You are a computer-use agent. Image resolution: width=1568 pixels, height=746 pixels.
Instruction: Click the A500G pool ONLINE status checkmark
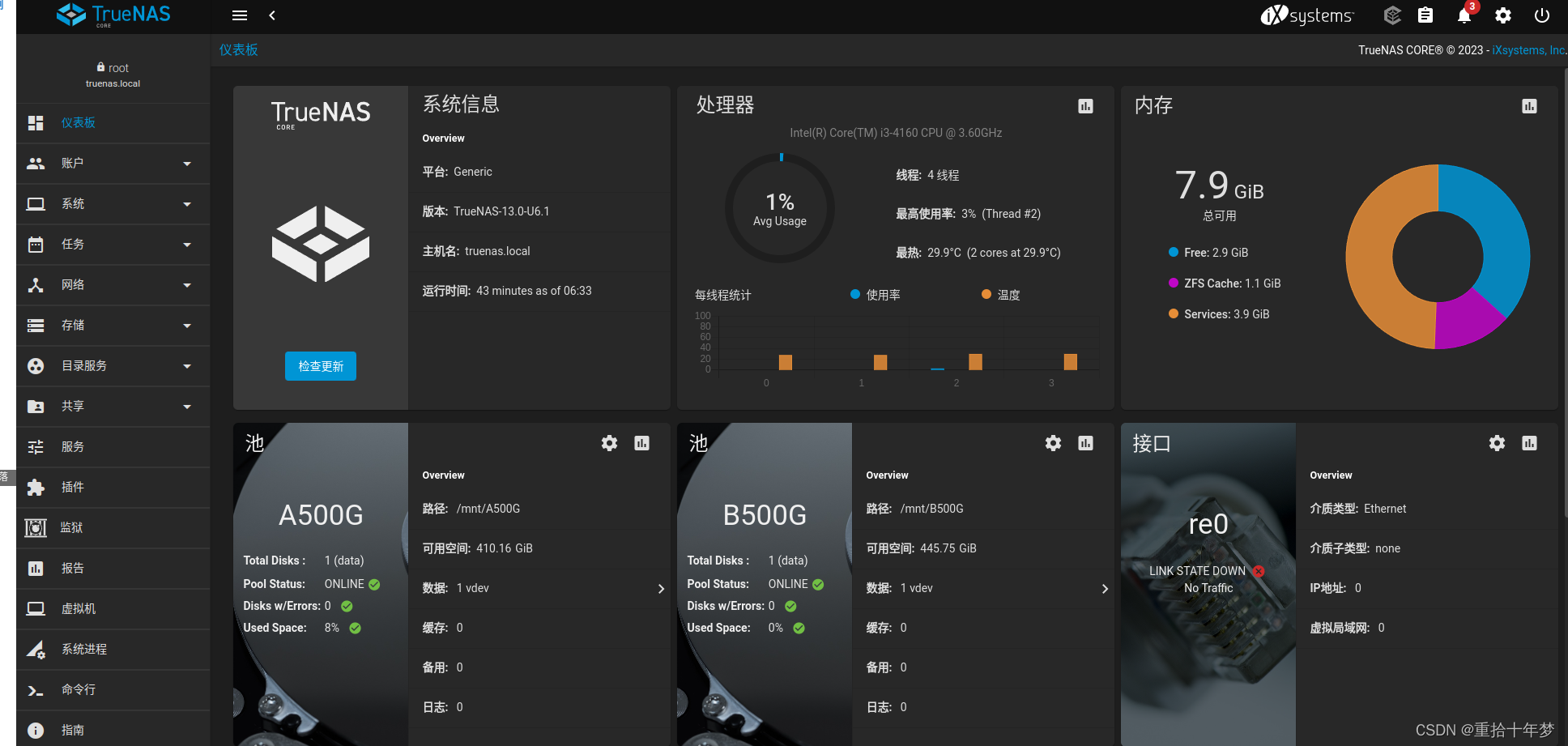pos(374,584)
